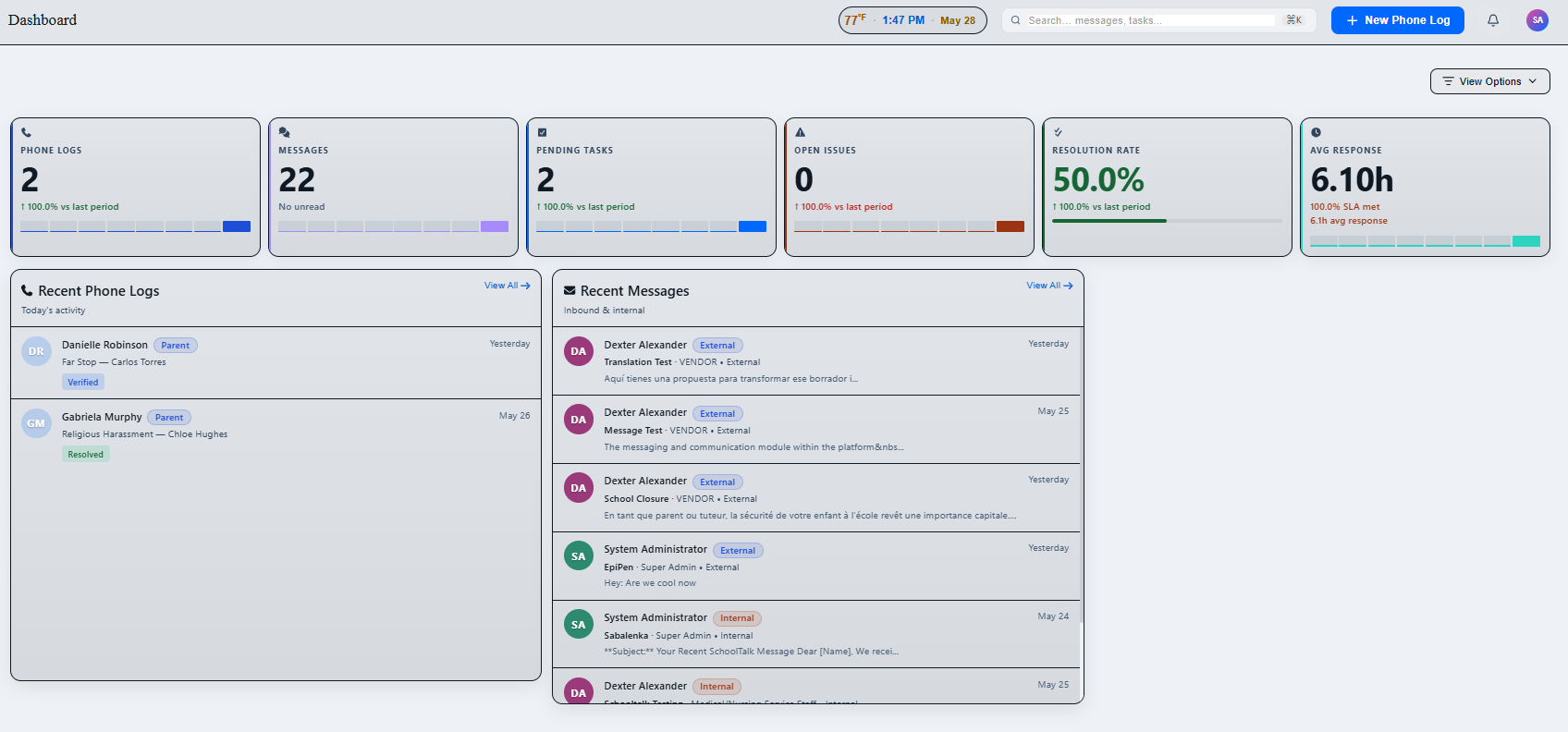Click the SA avatar on Sabalenka message

point(579,625)
